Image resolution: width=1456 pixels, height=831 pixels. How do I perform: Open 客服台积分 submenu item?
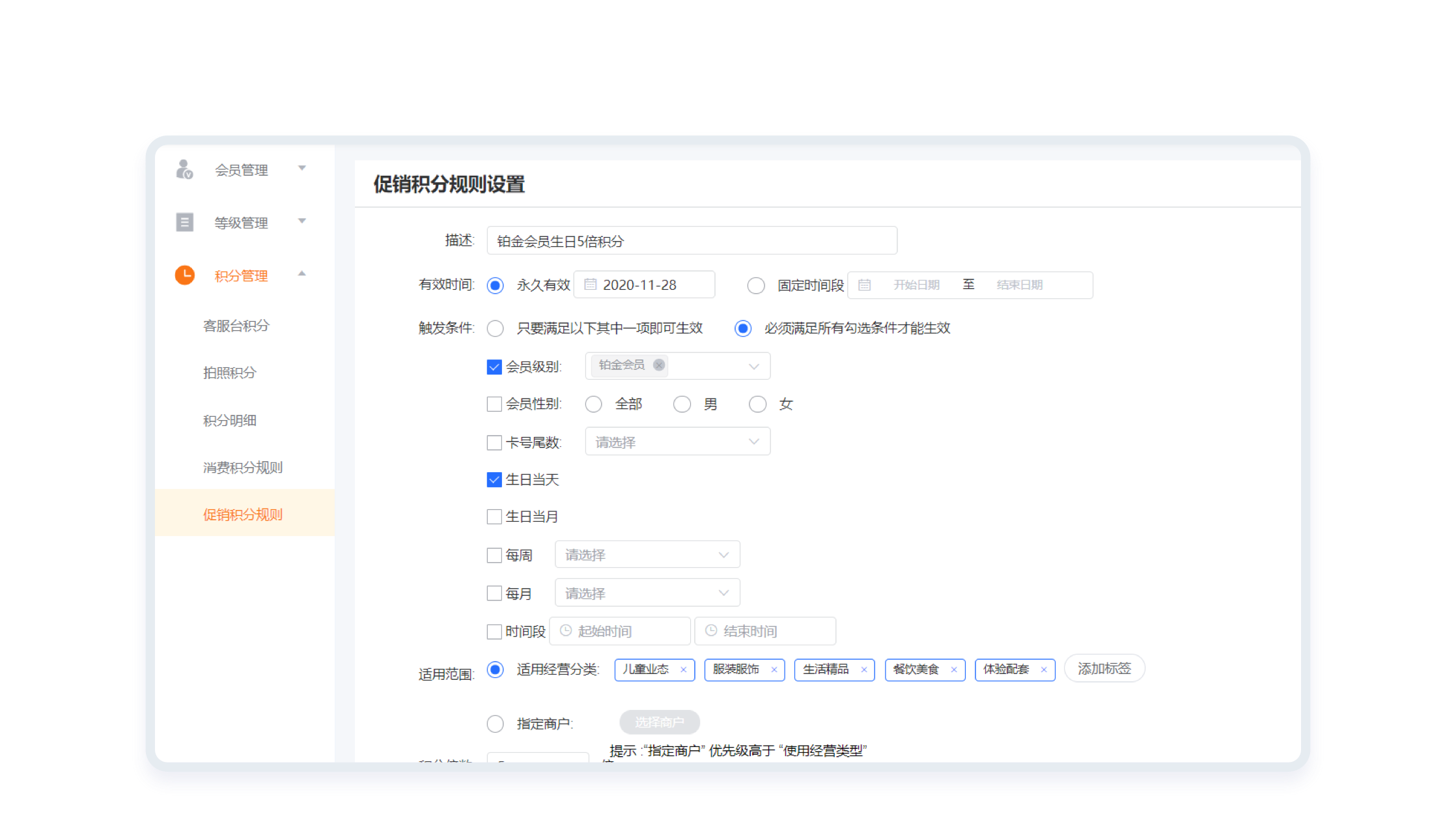pos(236,326)
